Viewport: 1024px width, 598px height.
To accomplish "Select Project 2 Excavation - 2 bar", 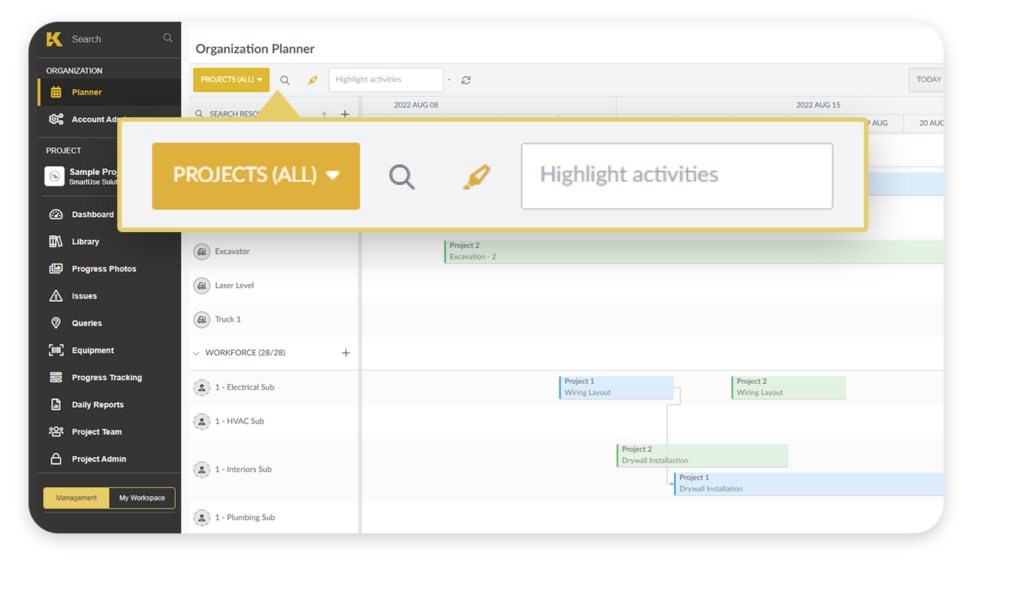I will [694, 251].
